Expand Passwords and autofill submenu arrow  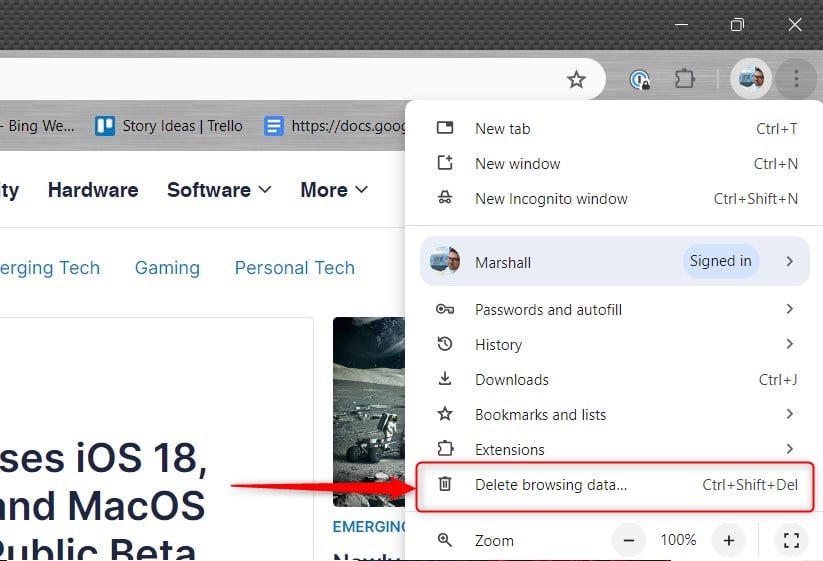point(789,309)
